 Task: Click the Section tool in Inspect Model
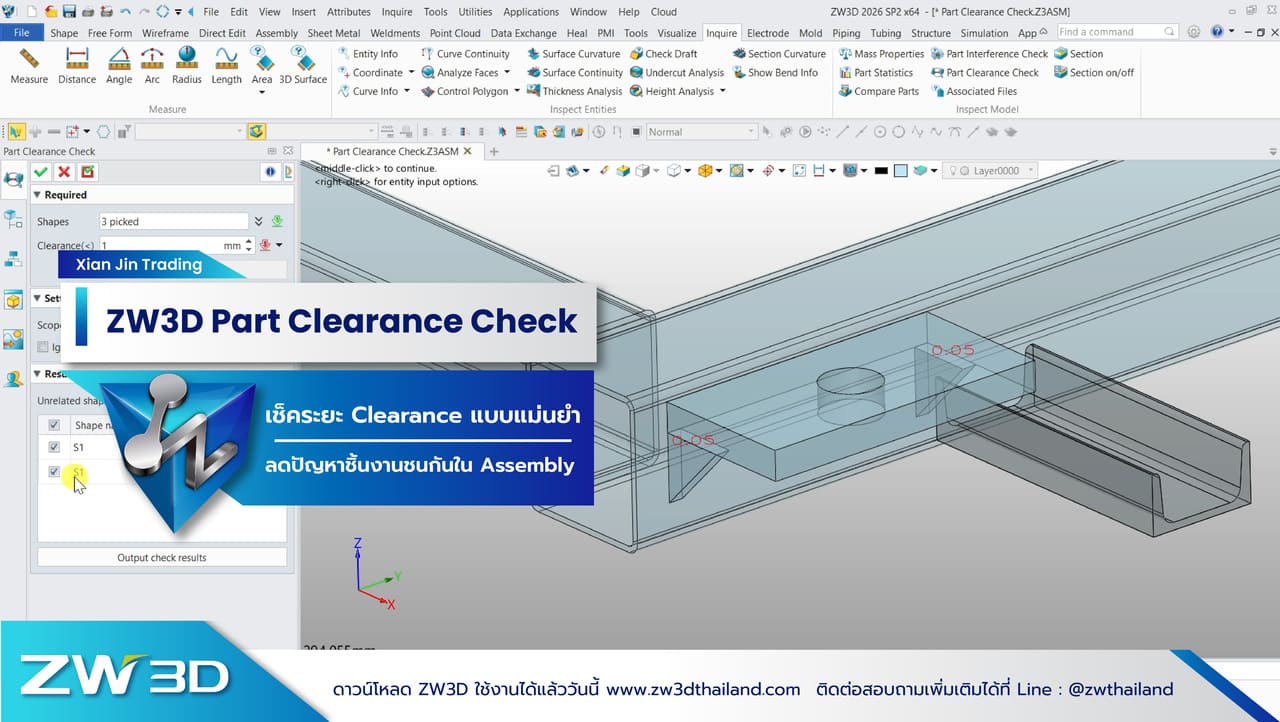1078,54
